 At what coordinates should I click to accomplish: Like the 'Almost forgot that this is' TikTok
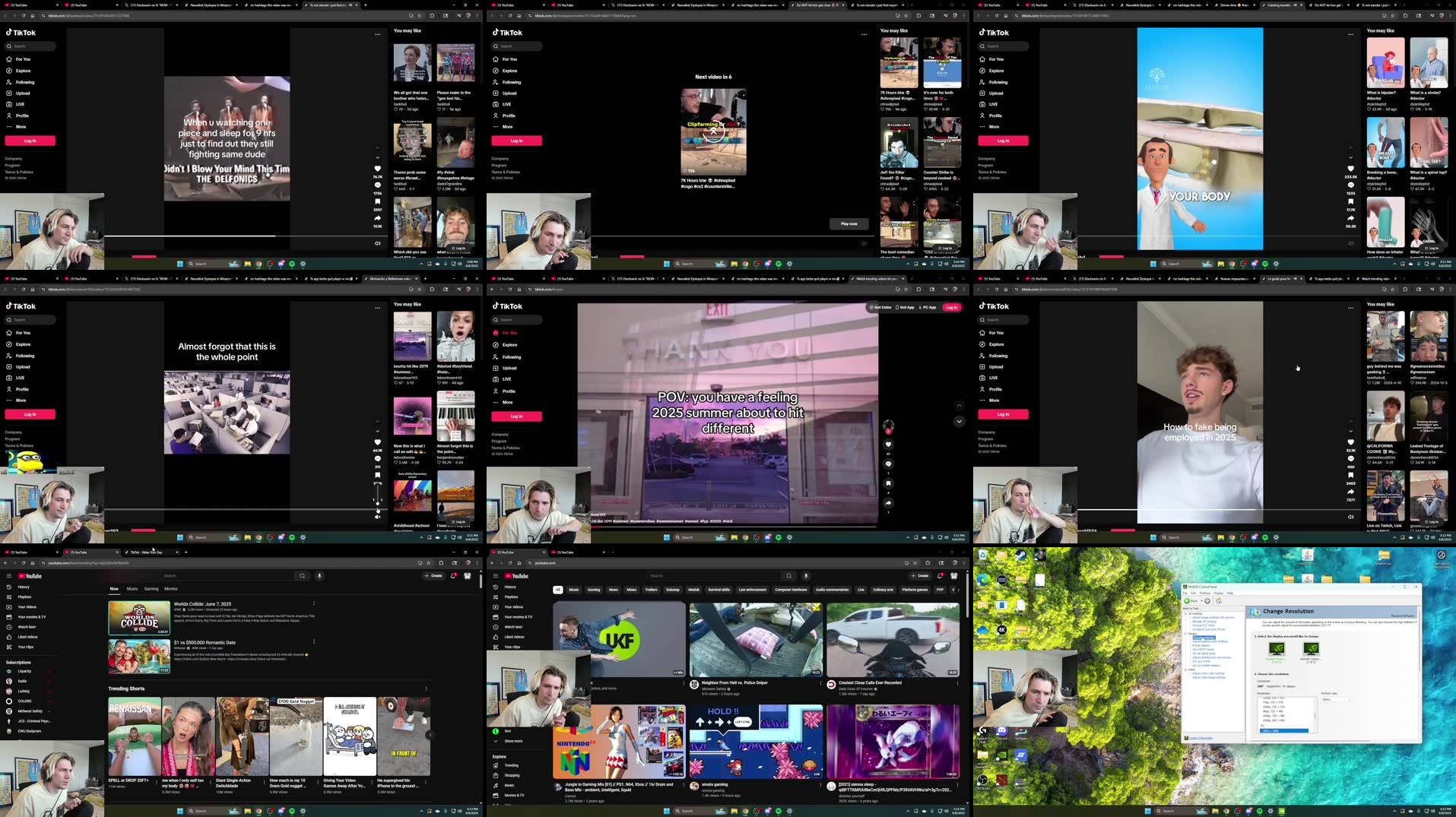click(377, 442)
